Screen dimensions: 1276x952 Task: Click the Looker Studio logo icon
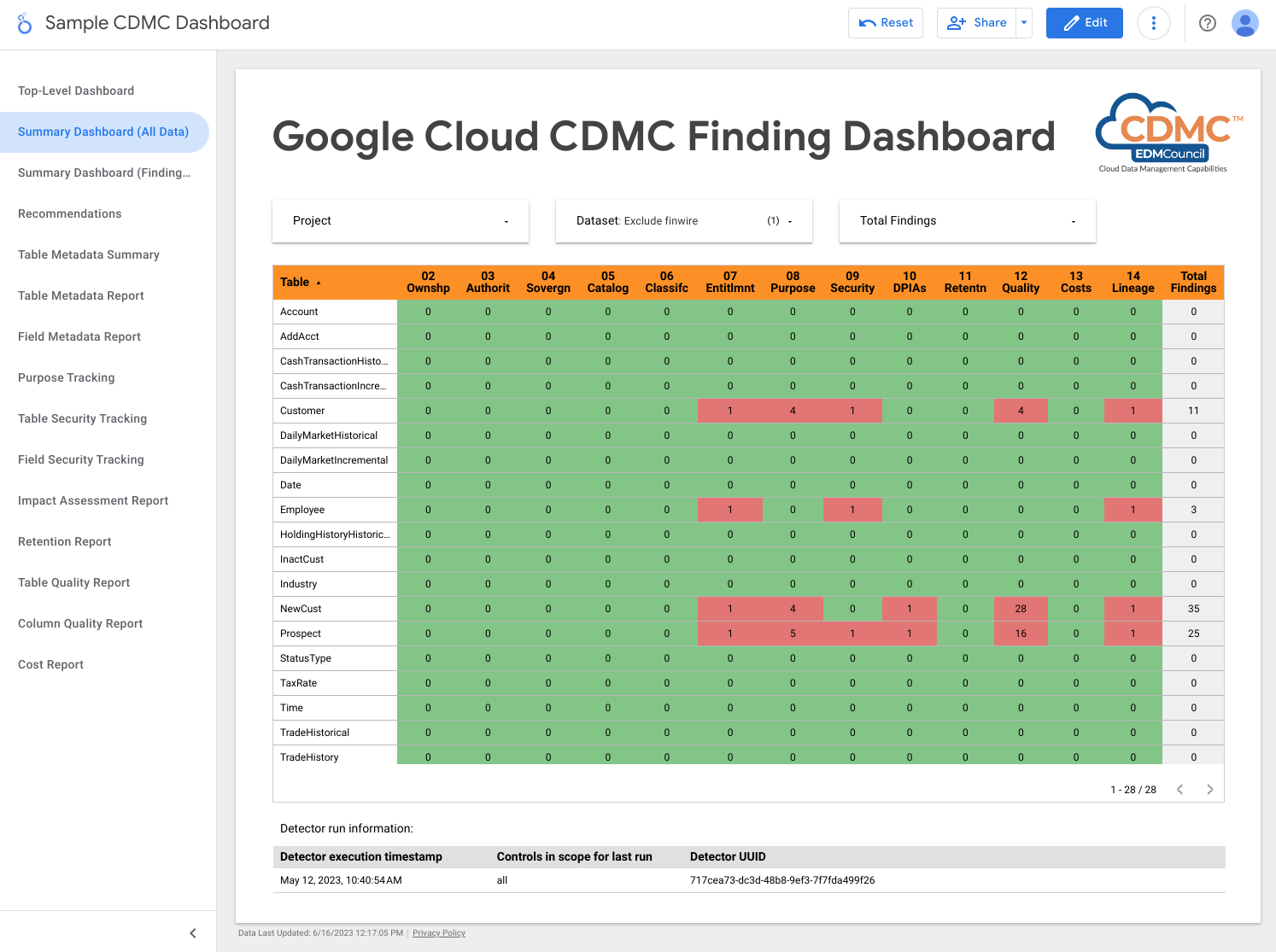(x=25, y=23)
